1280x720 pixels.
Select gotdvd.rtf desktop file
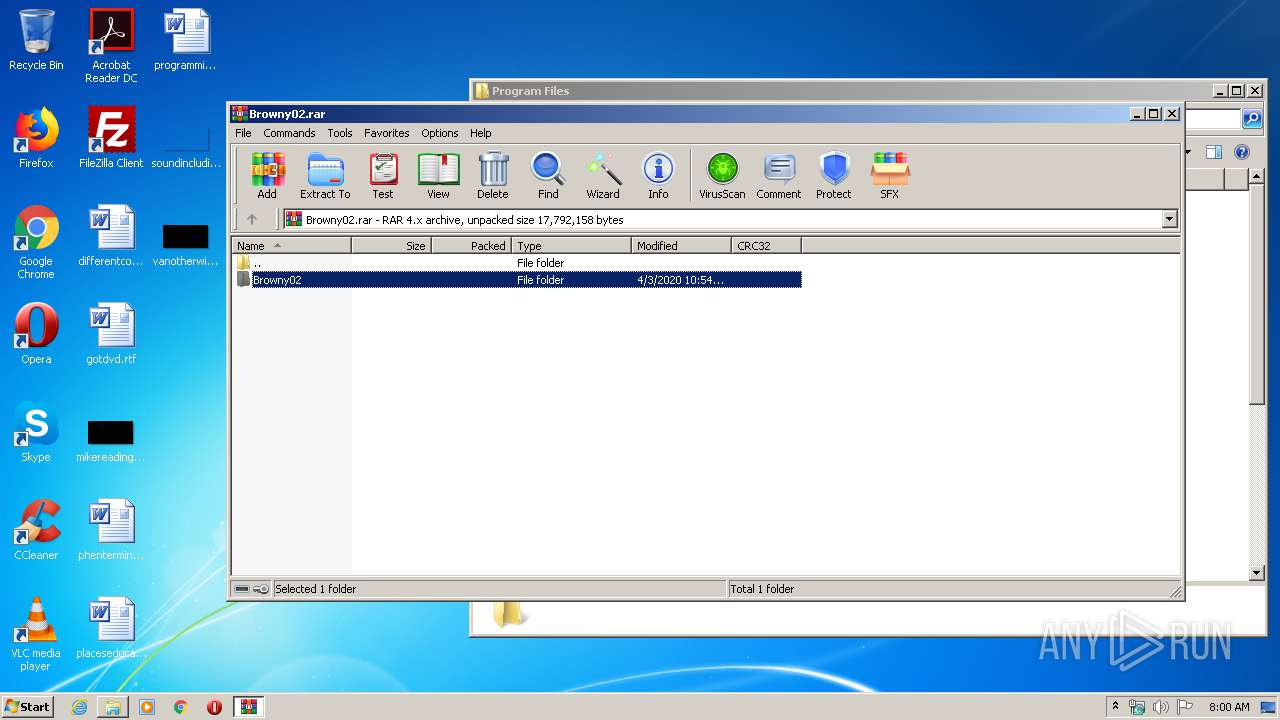[x=111, y=334]
